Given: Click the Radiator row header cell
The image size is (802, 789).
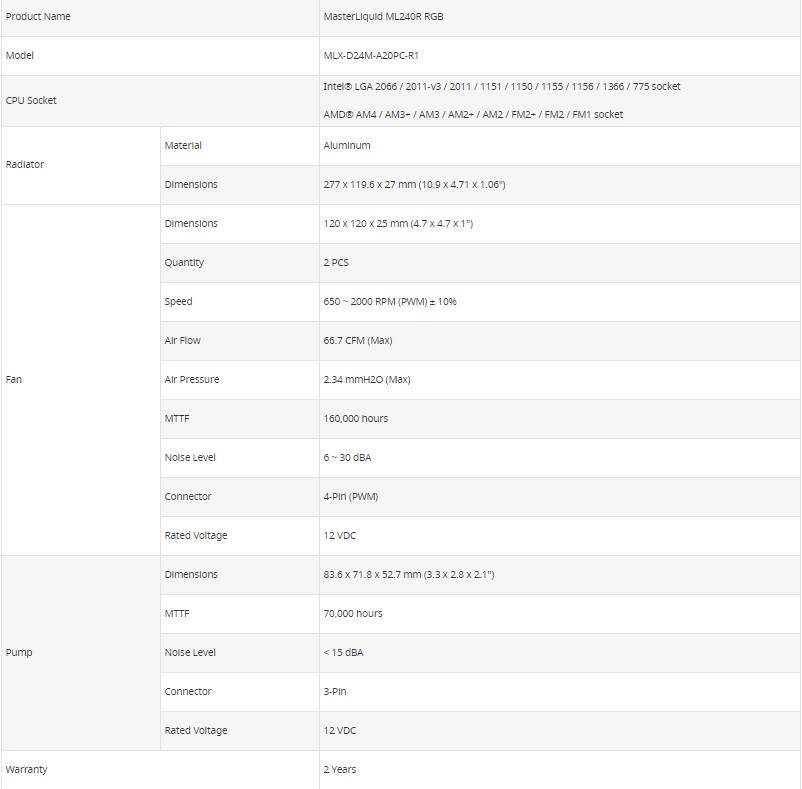Looking at the screenshot, I should click(25, 165).
